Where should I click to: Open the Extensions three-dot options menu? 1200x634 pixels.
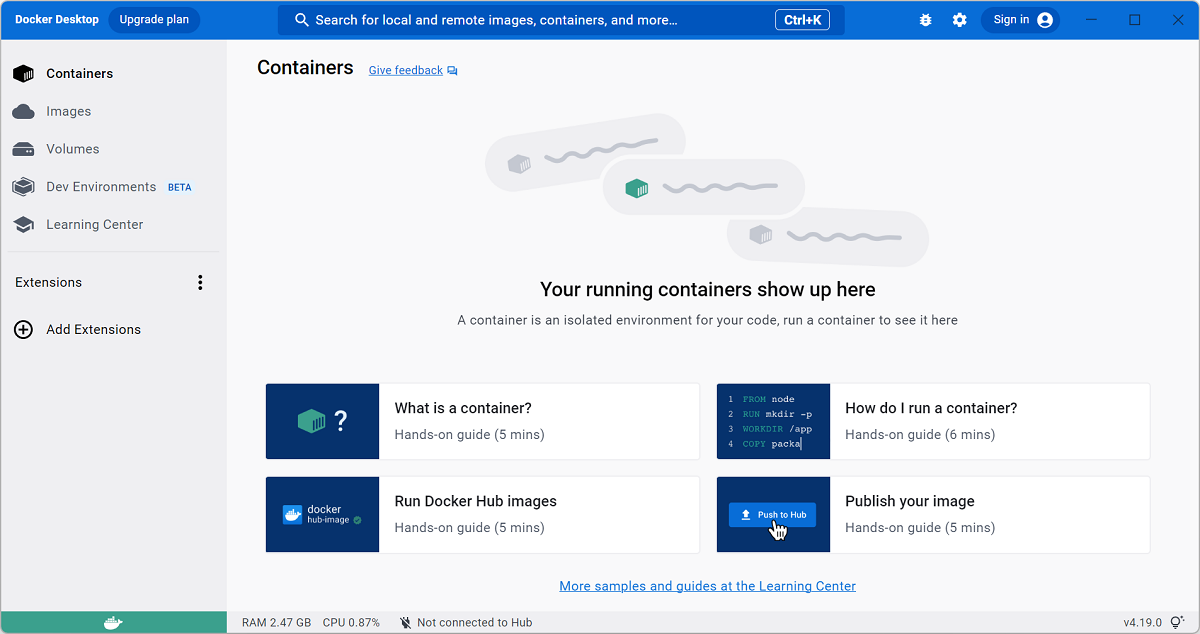tap(200, 282)
